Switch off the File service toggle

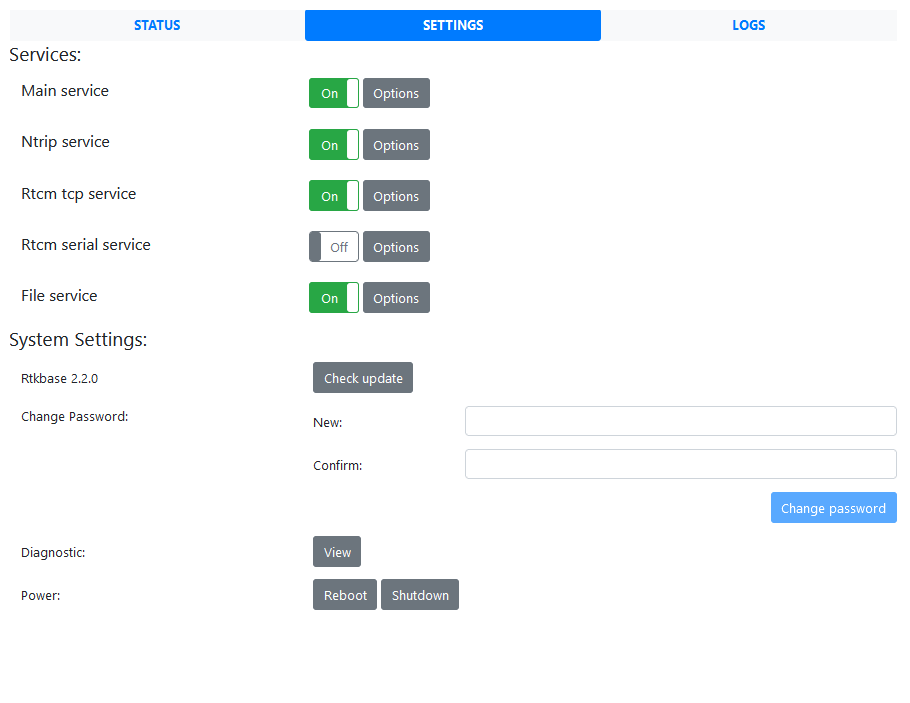click(334, 298)
